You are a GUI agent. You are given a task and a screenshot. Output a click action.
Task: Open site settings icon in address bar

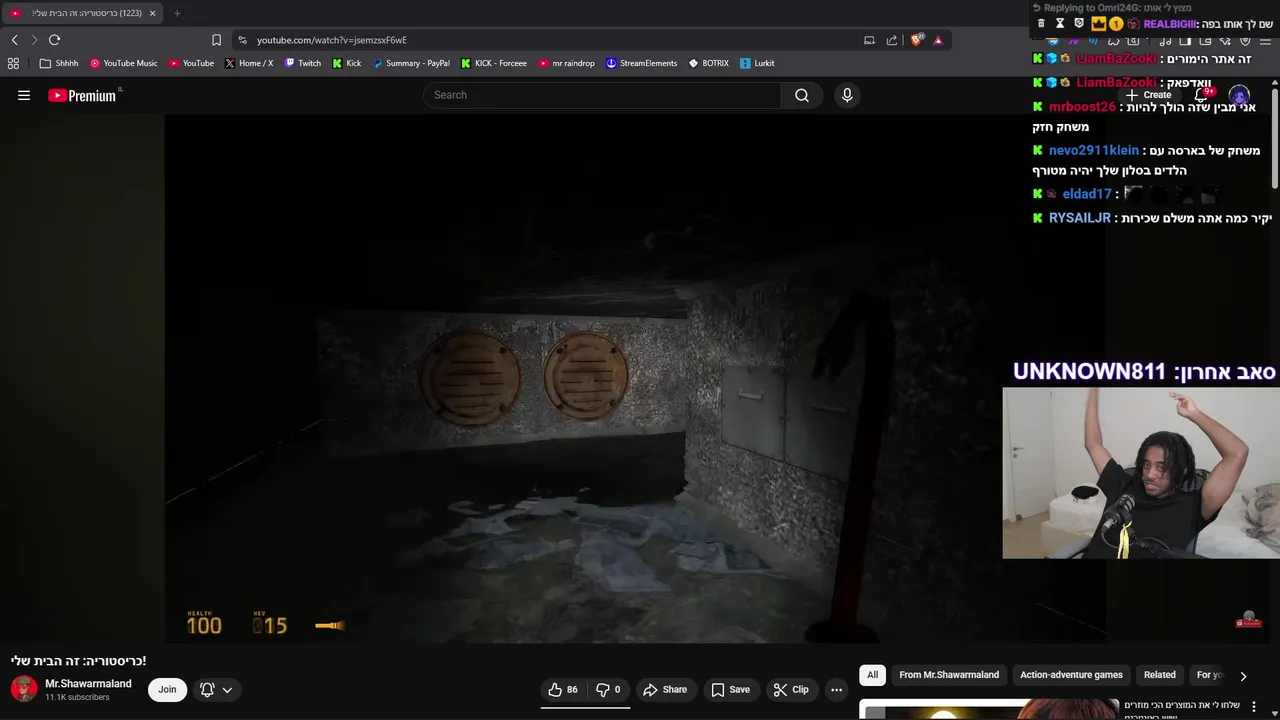click(x=242, y=40)
